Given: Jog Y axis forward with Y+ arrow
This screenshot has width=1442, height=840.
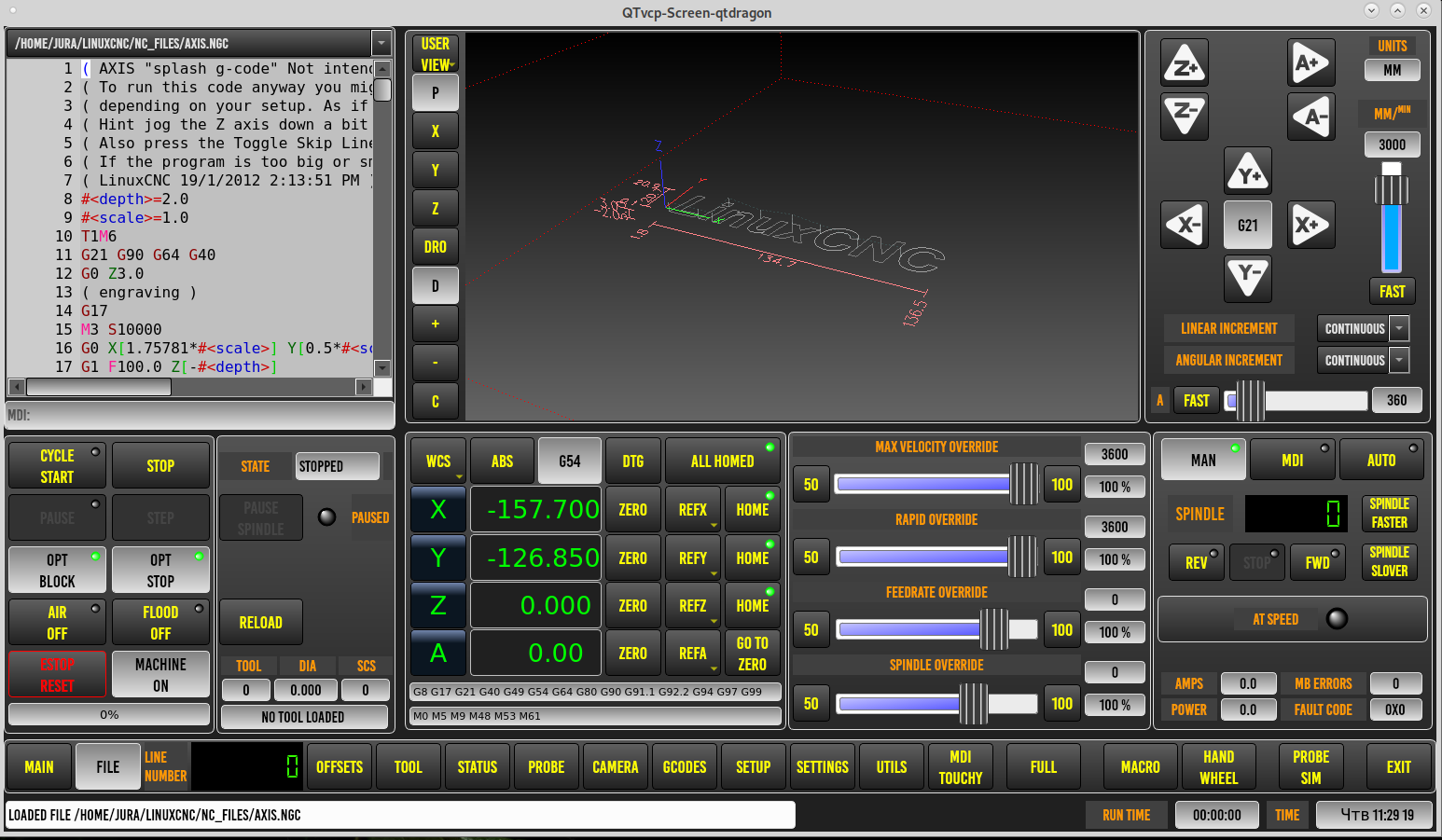Looking at the screenshot, I should pos(1248,172).
